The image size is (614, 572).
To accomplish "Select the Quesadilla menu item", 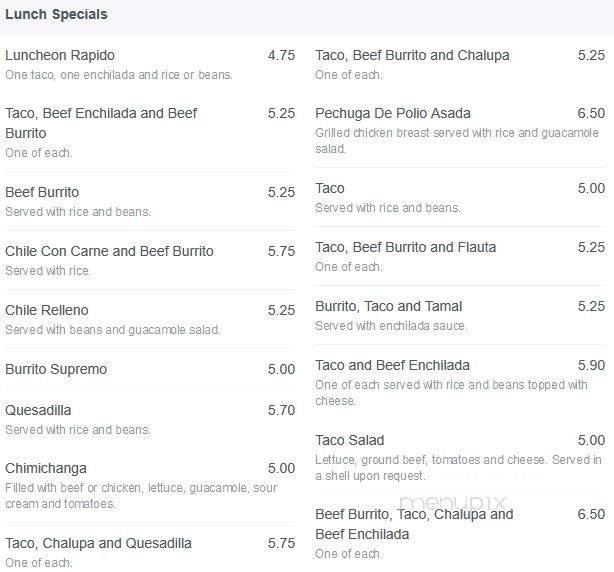I will click(38, 410).
